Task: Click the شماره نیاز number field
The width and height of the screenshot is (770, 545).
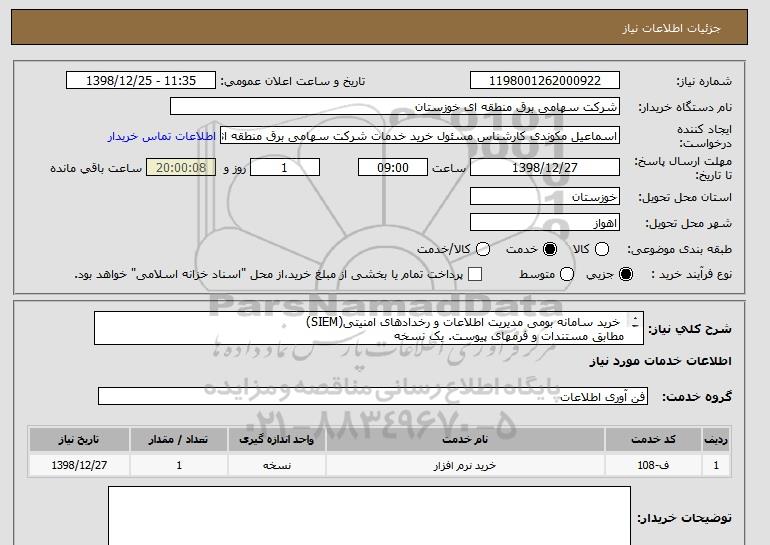Action: 544,81
